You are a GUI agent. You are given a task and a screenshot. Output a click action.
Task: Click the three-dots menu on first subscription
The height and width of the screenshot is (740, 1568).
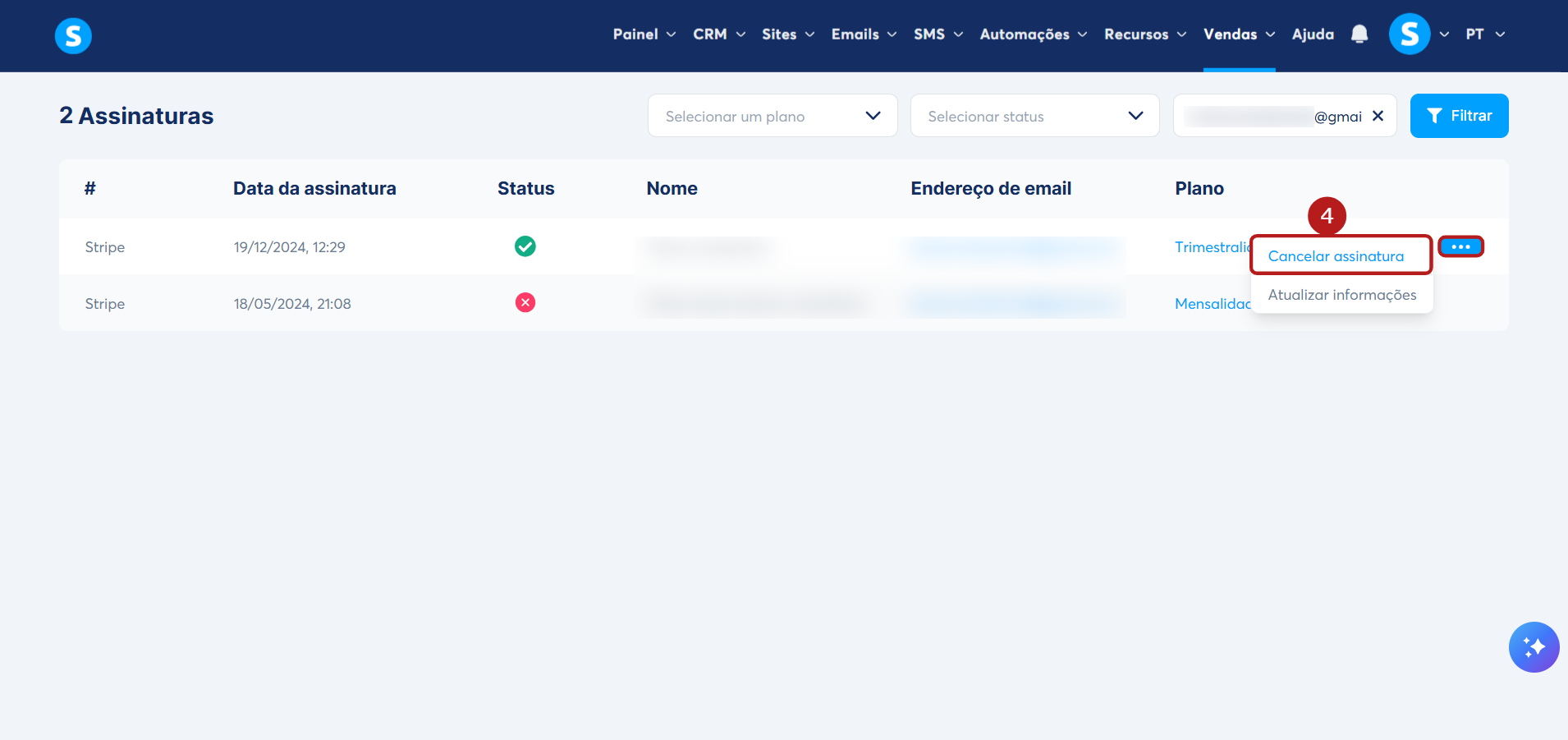pos(1460,246)
